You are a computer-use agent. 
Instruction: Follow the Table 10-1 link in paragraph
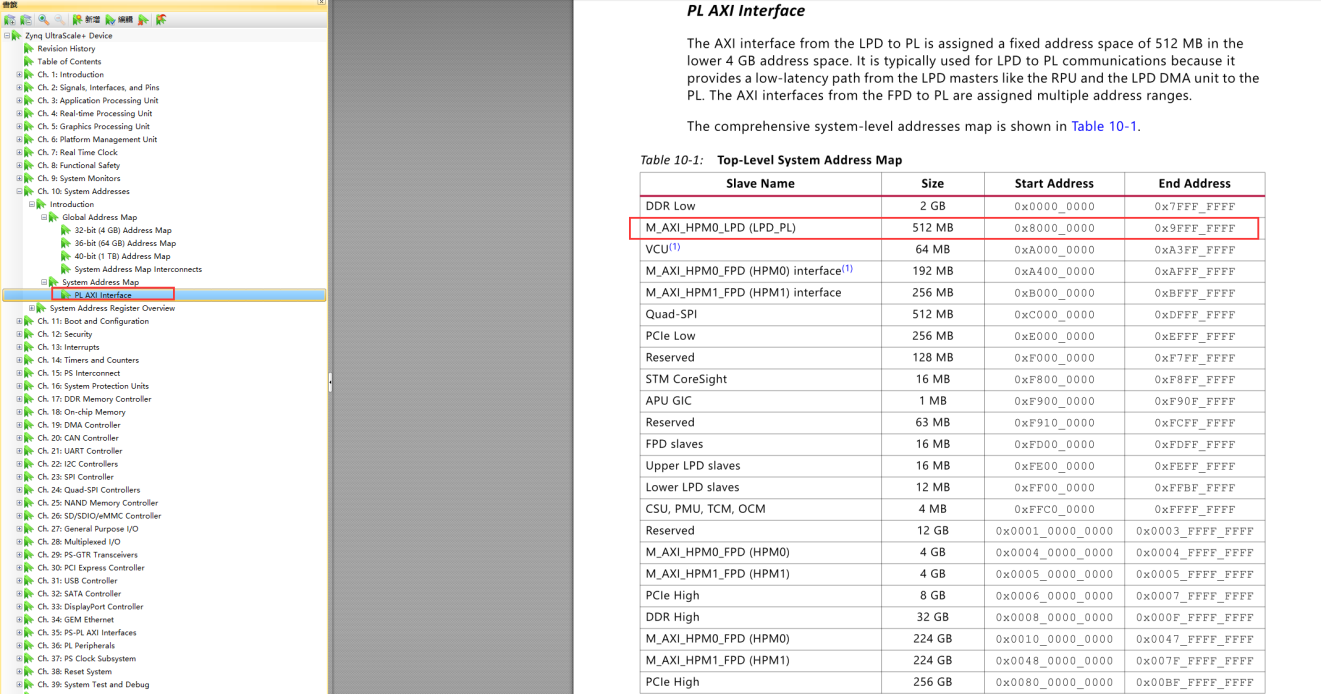(x=1104, y=126)
